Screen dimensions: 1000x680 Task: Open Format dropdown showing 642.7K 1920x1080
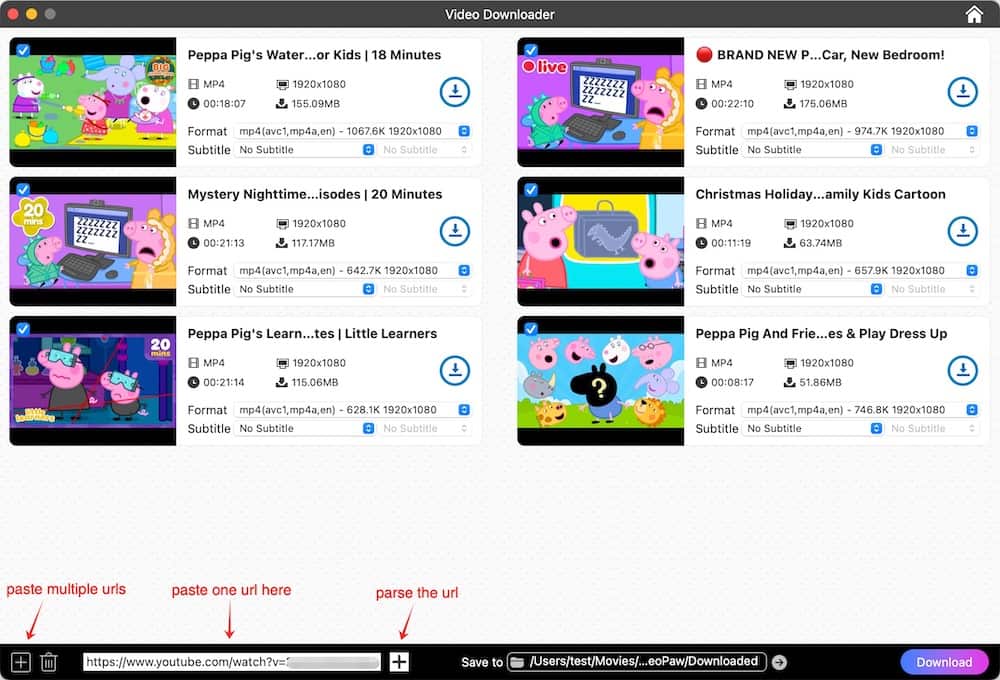tap(353, 270)
